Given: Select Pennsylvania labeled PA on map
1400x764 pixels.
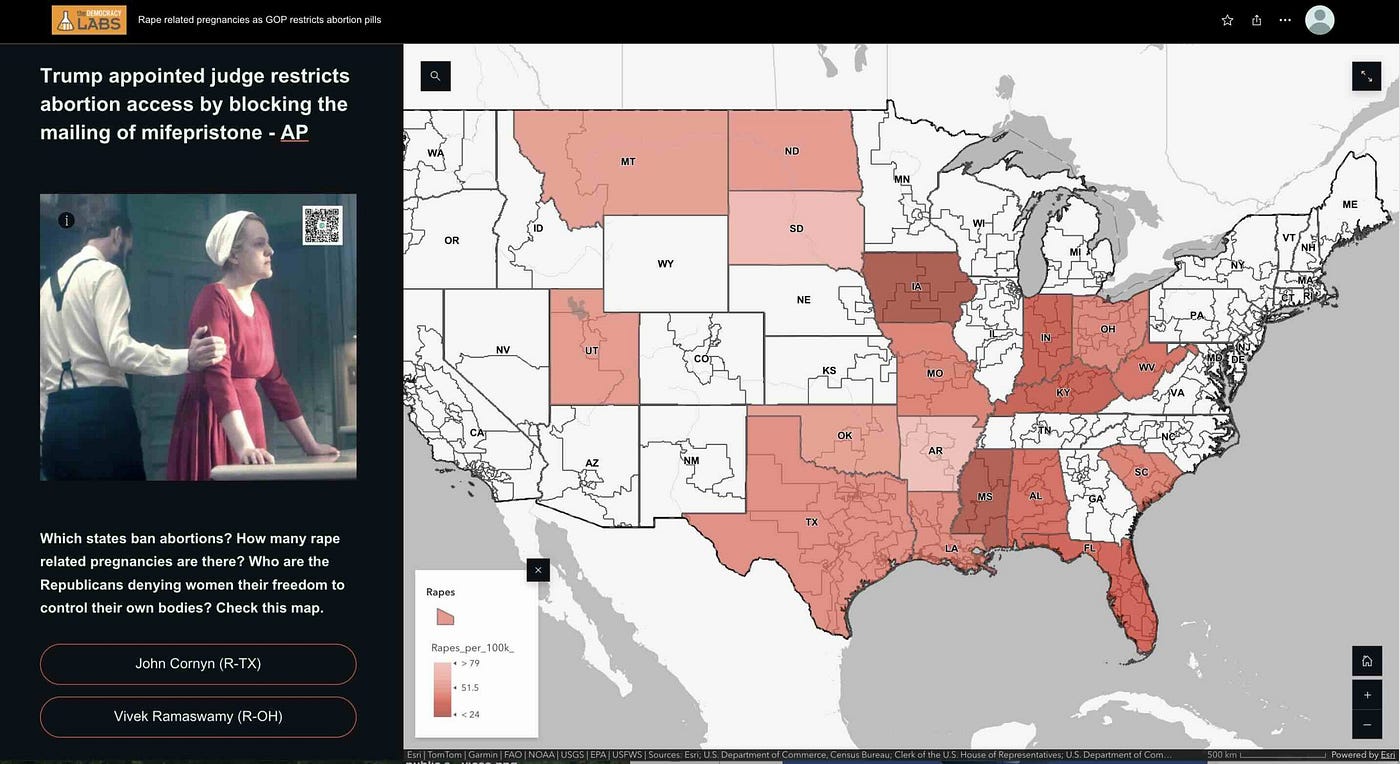Looking at the screenshot, I should (x=1197, y=315).
